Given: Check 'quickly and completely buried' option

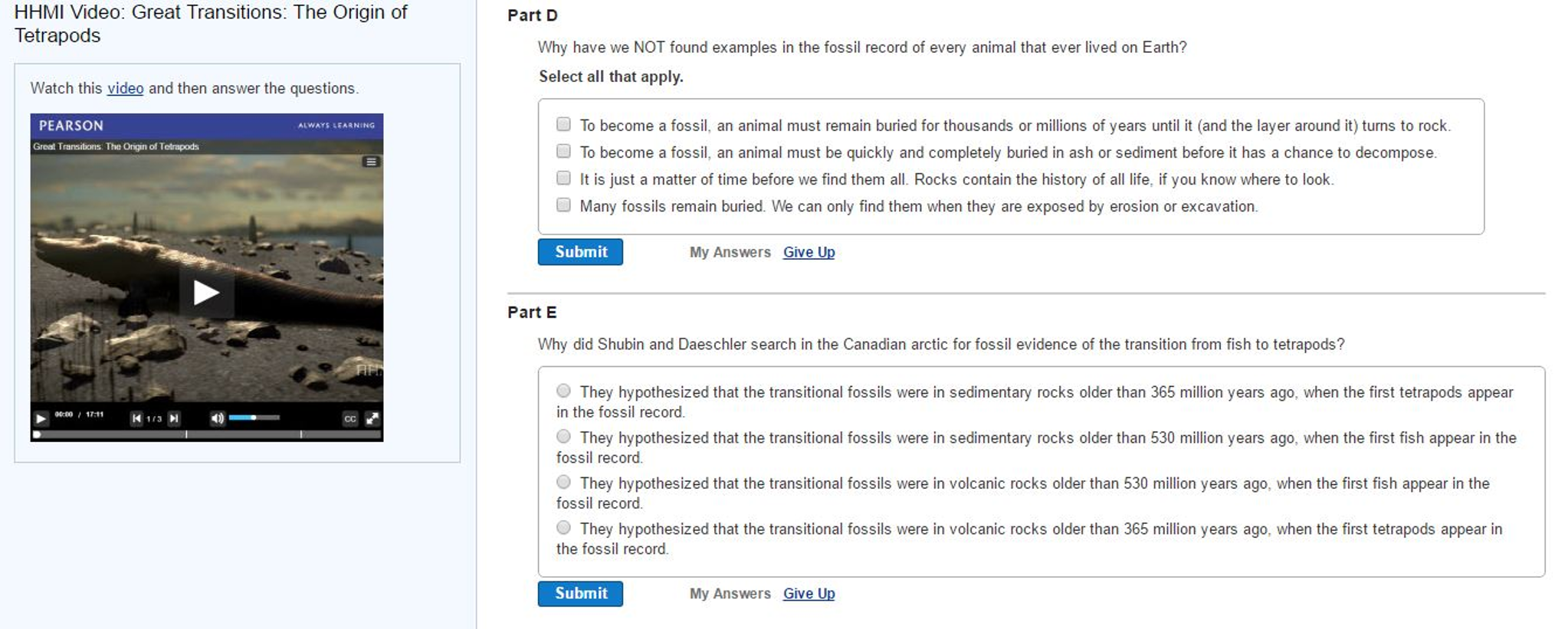Looking at the screenshot, I should [x=563, y=151].
